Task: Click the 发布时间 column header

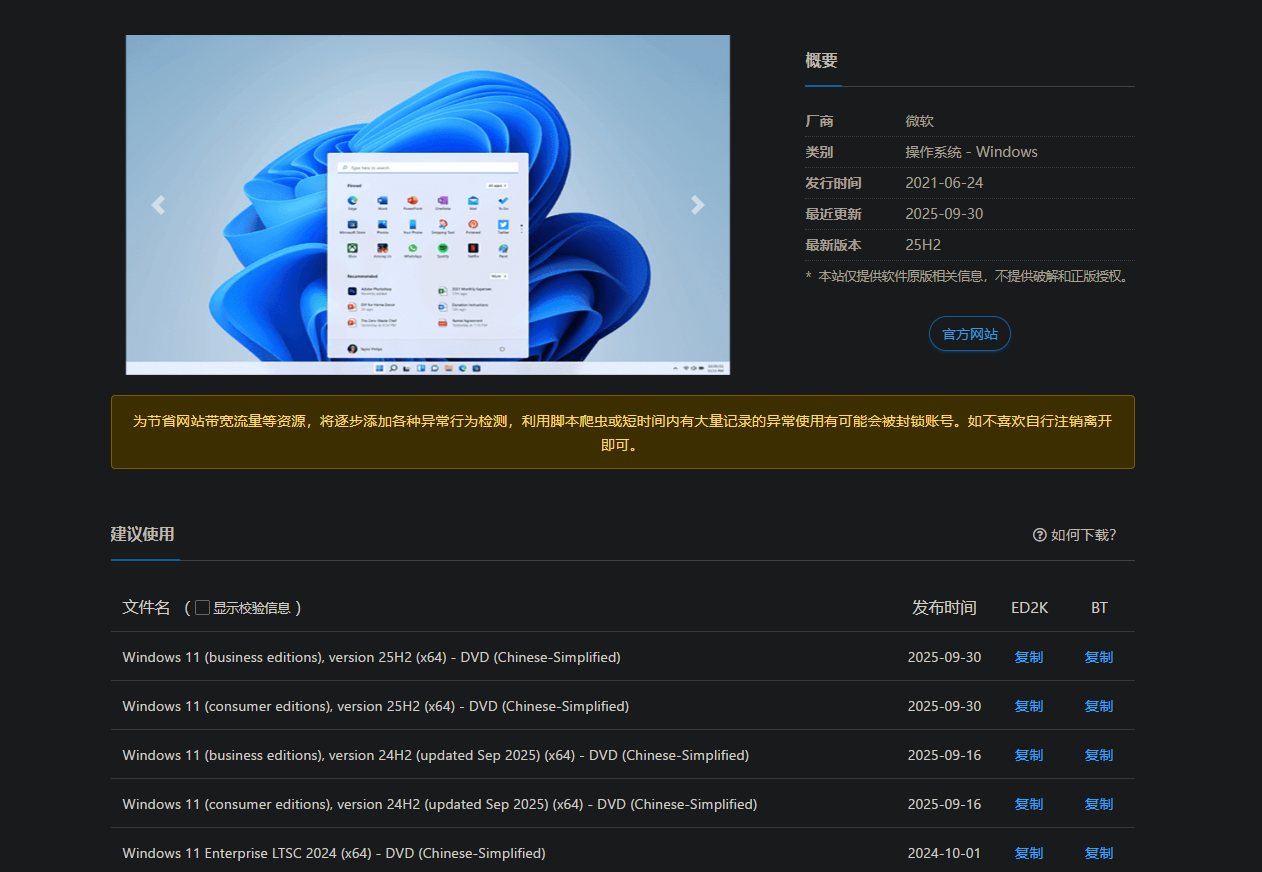Action: tap(944, 607)
